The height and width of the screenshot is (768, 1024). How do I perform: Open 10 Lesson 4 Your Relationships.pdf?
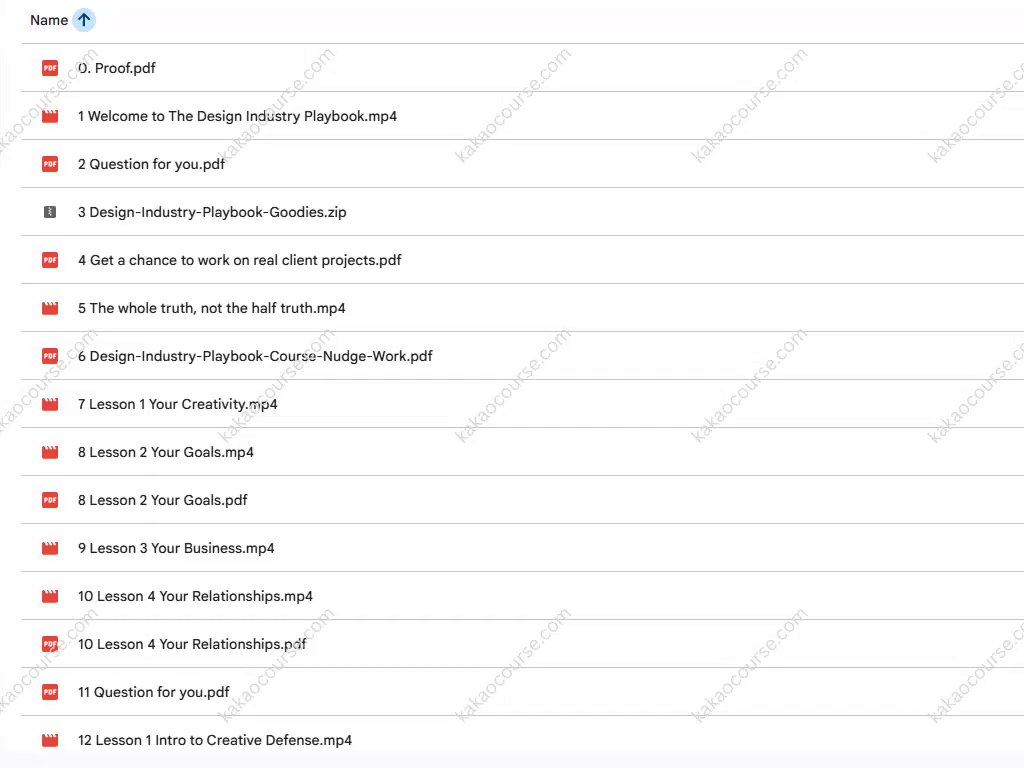(x=192, y=644)
